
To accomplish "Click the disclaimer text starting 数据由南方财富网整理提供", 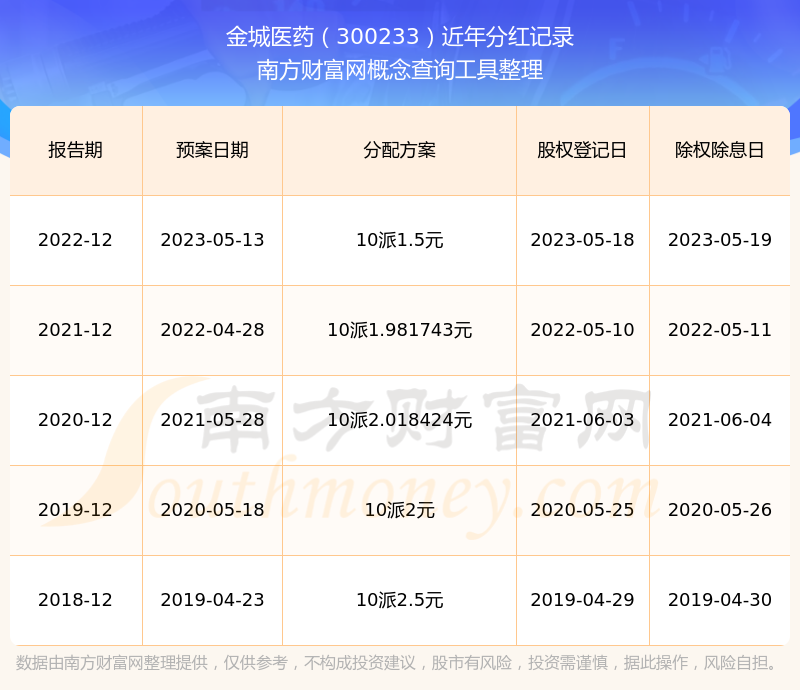I will pos(397,663).
